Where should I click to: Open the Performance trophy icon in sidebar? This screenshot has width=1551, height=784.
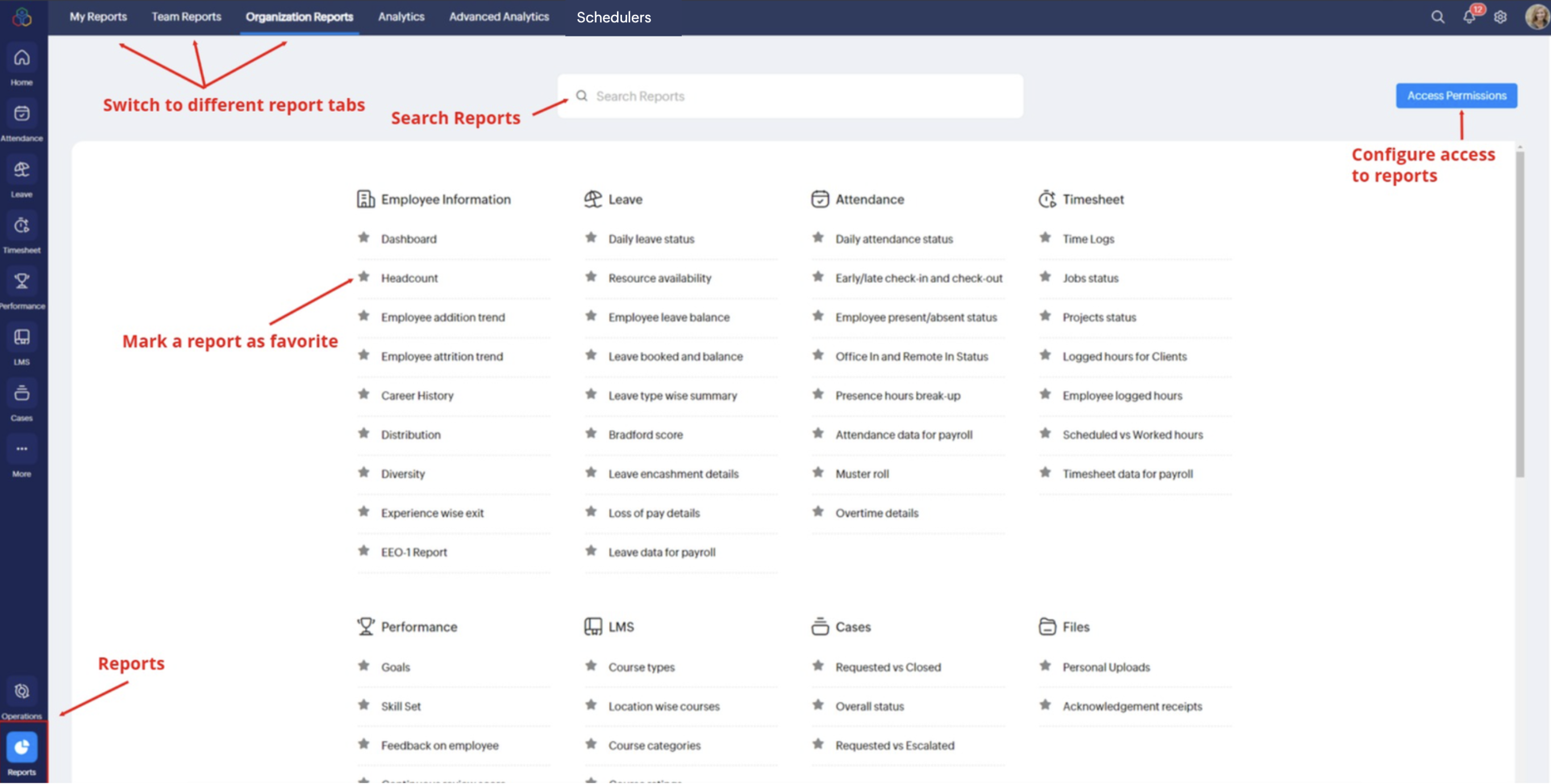click(22, 282)
